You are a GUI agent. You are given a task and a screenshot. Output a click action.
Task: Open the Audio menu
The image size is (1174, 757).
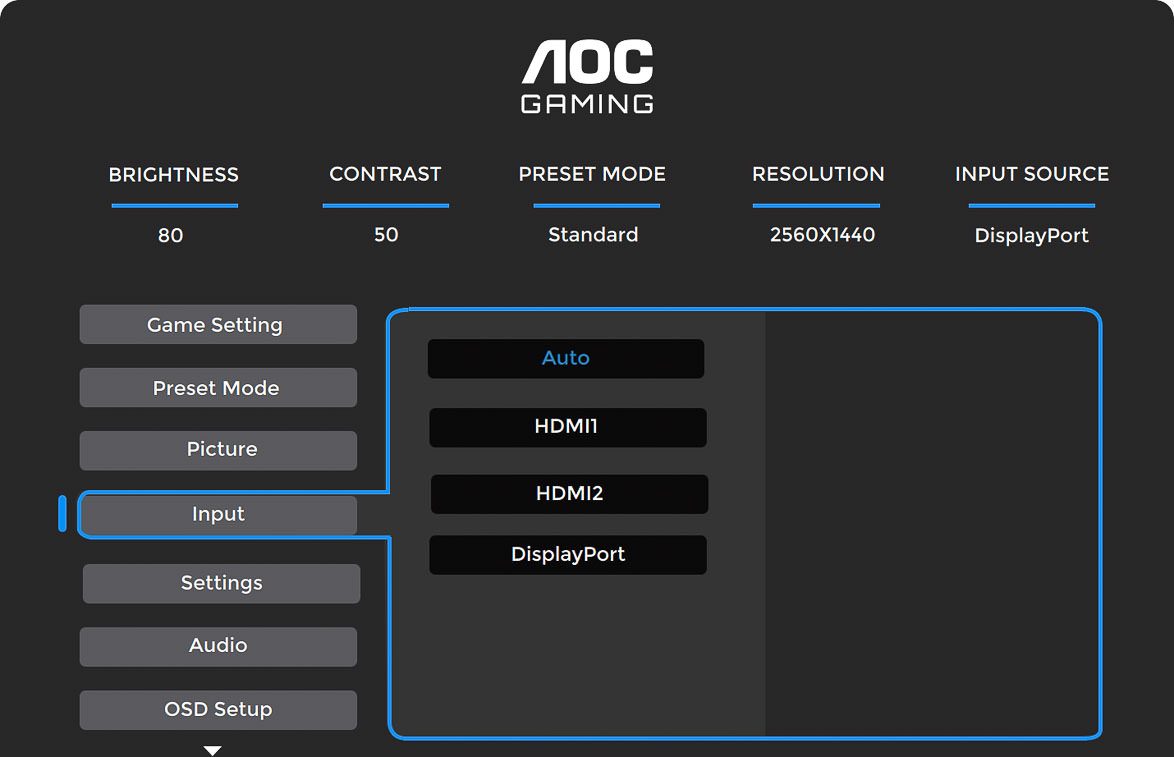(218, 646)
